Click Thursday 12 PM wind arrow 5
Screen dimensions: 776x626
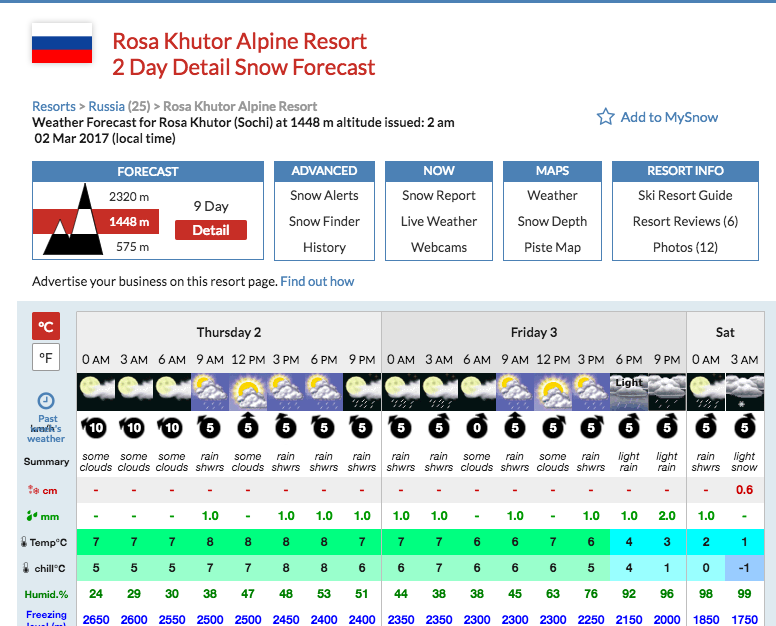pos(248,427)
